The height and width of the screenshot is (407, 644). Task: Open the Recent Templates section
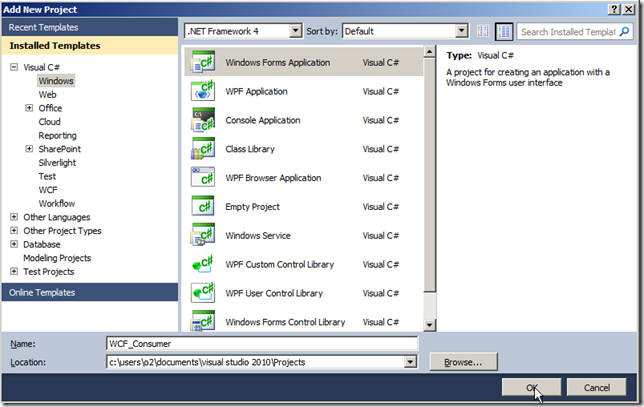90,27
